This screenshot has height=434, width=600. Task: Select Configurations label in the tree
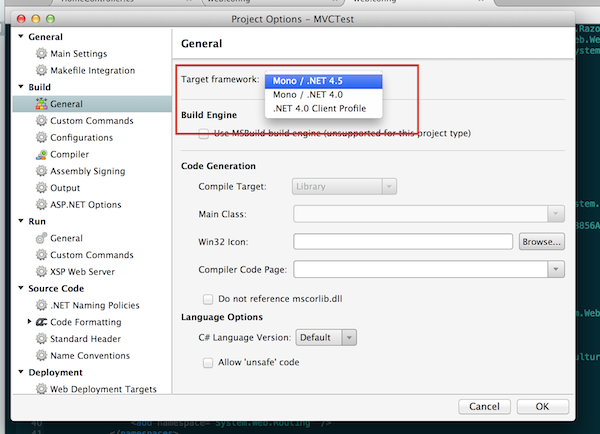tap(82, 137)
